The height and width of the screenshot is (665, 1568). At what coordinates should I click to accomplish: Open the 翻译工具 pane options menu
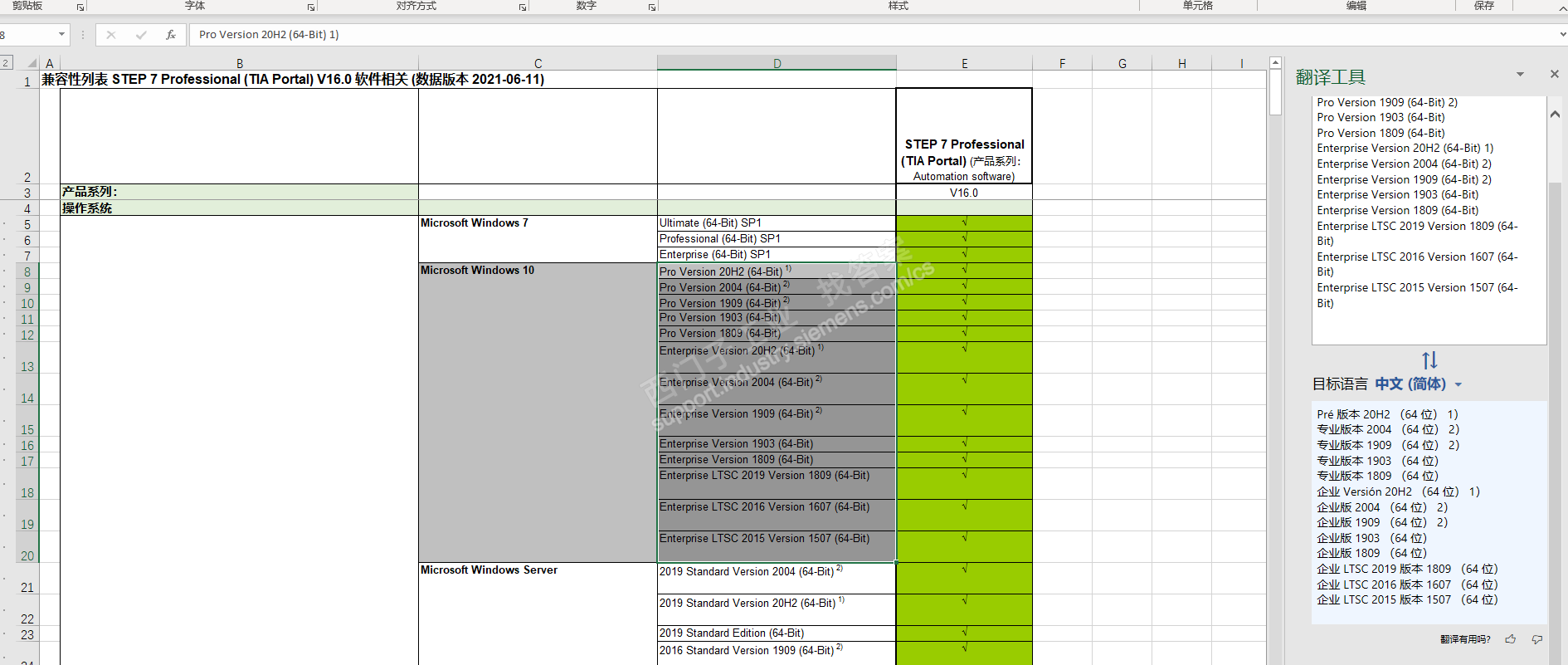pyautogui.click(x=1520, y=74)
